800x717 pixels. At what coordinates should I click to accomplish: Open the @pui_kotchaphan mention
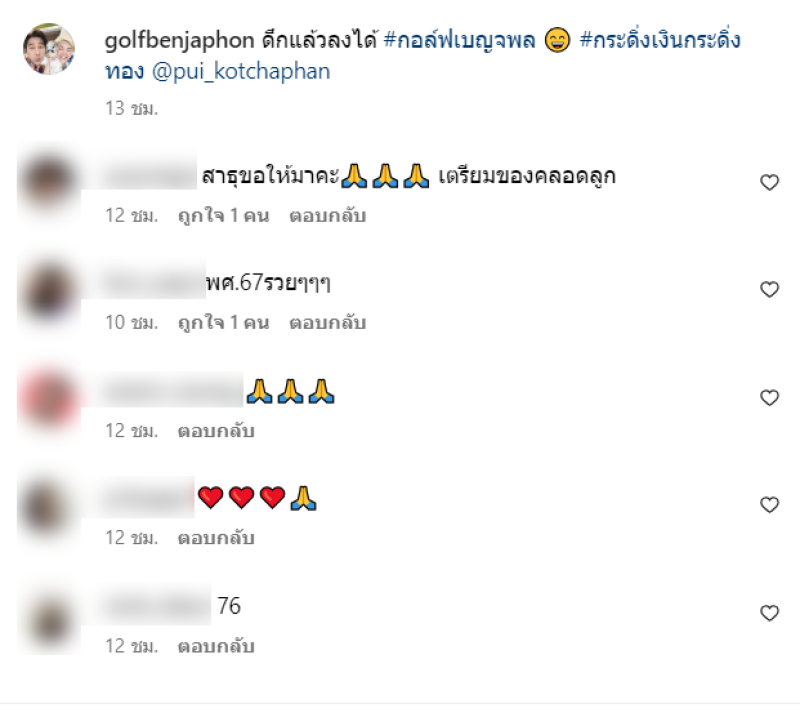point(241,72)
